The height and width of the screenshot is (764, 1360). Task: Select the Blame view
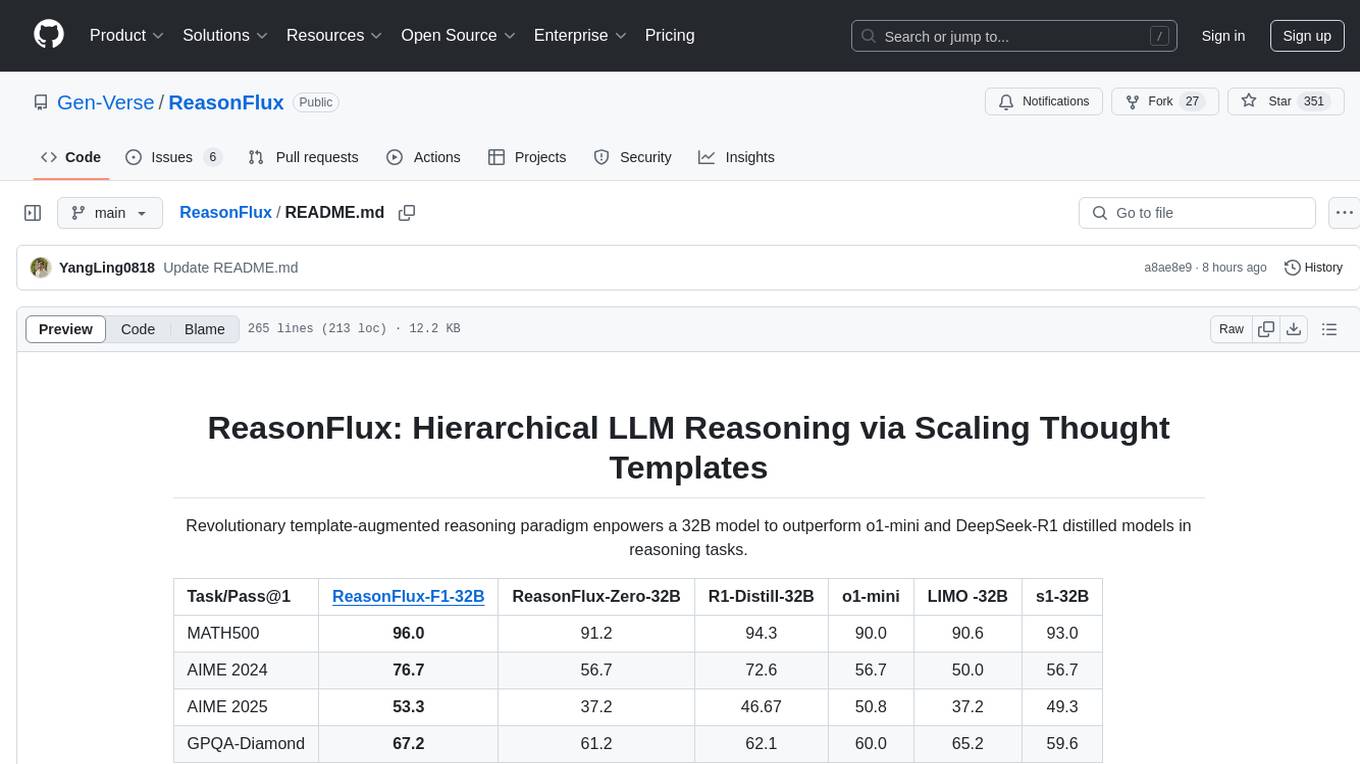coord(205,329)
